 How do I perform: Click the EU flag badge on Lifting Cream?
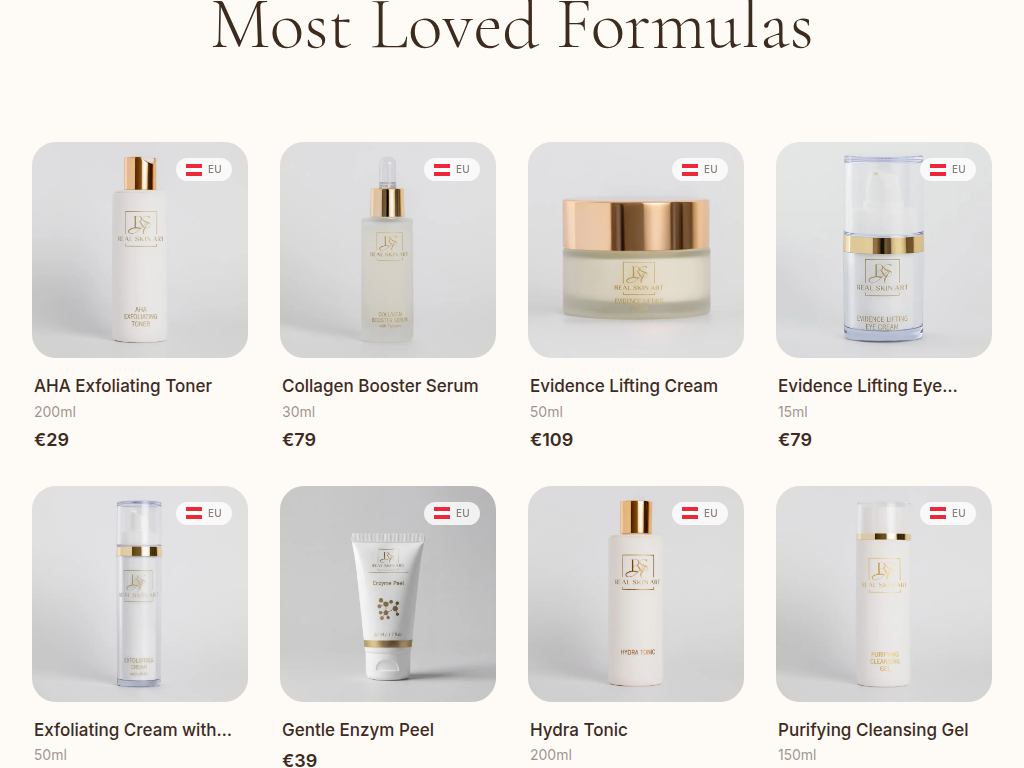click(699, 169)
